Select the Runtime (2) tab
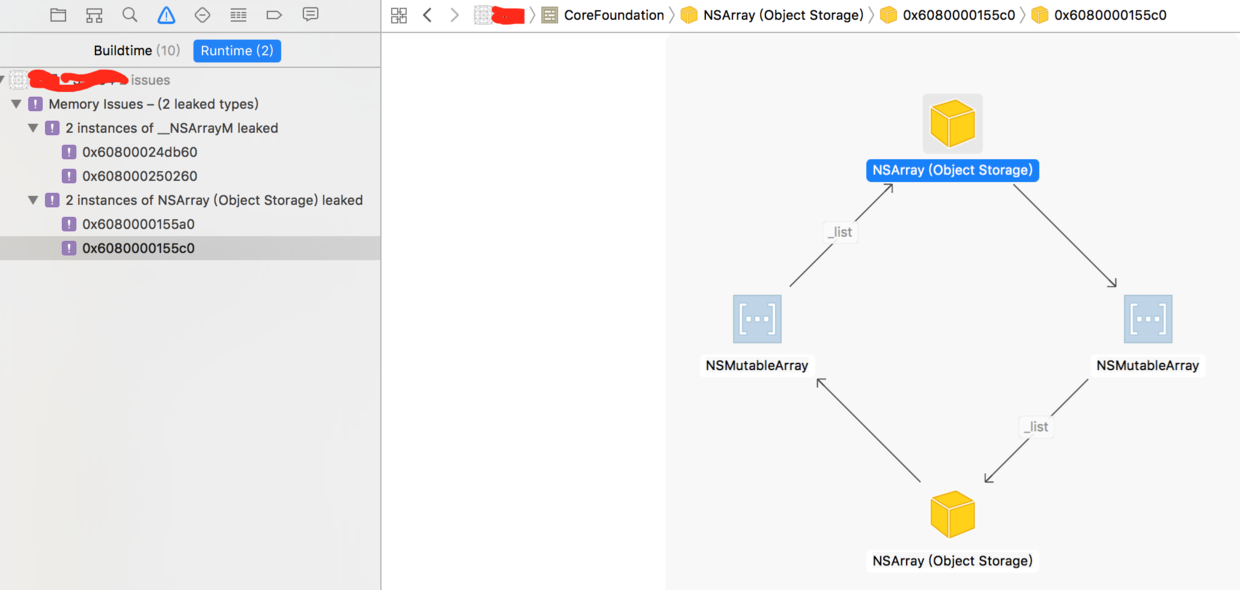This screenshot has height=590, width=1240. click(x=237, y=51)
